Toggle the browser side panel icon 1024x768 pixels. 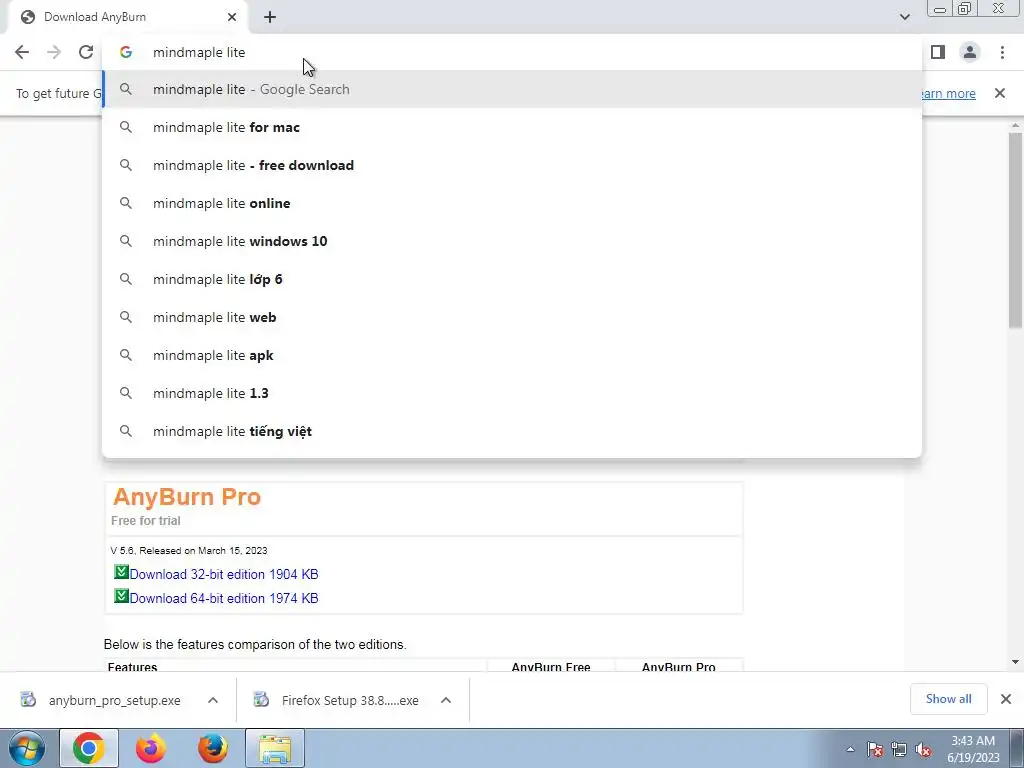coord(938,52)
